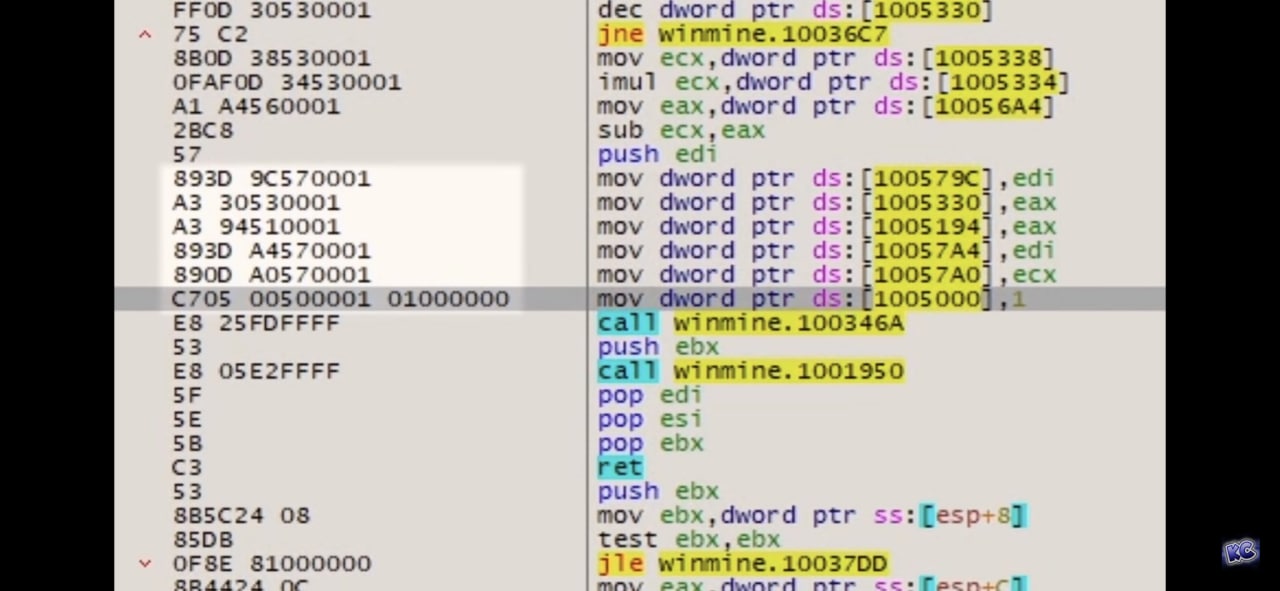Click bytes 0FAF0D 34530001
Viewport: 1280px width, 591px height.
click(287, 82)
